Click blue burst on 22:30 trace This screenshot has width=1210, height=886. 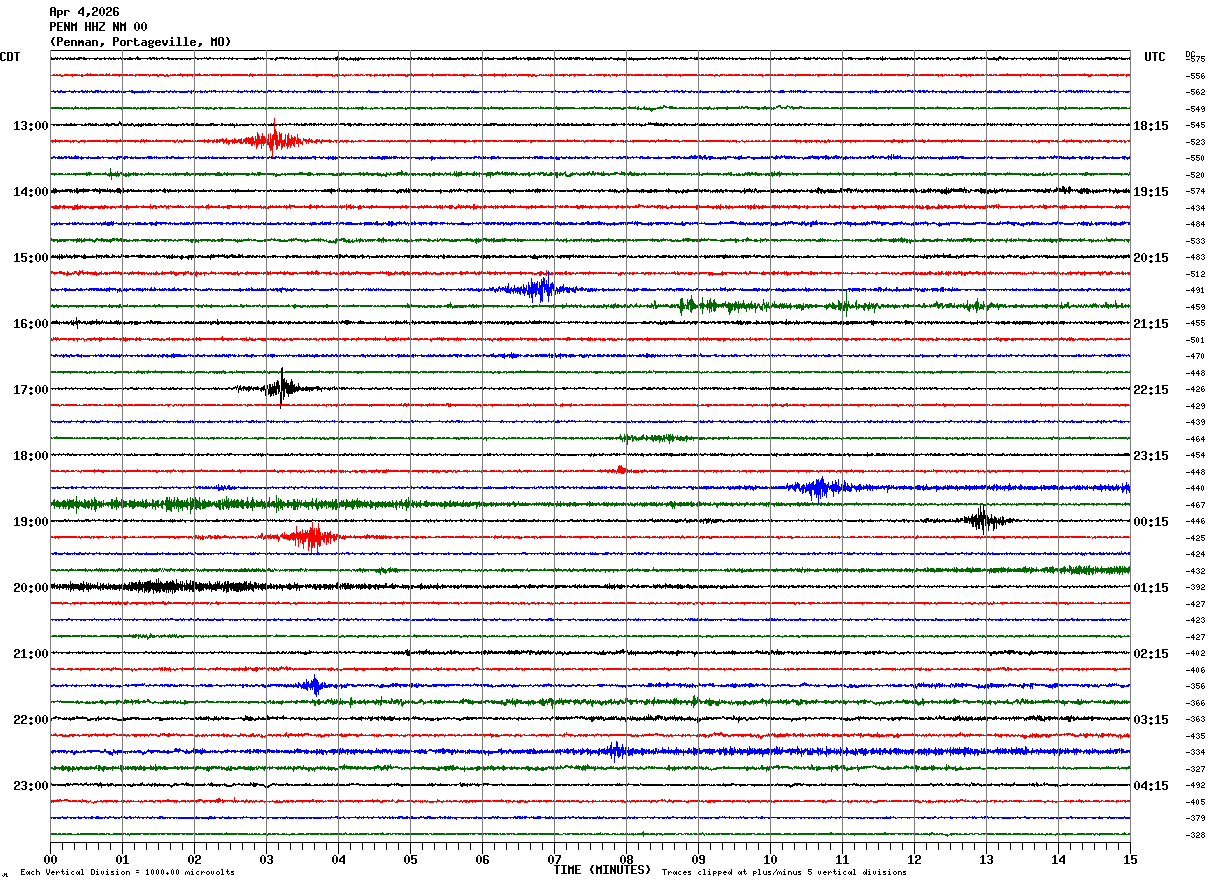[x=616, y=751]
